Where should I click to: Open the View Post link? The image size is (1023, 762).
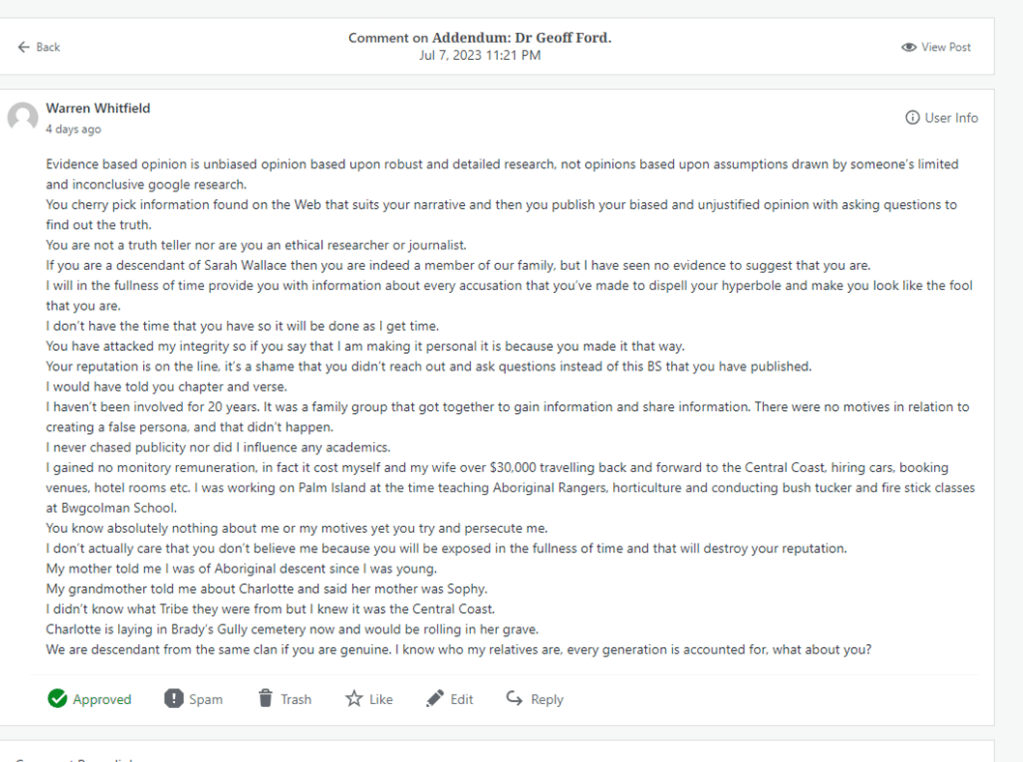point(946,47)
